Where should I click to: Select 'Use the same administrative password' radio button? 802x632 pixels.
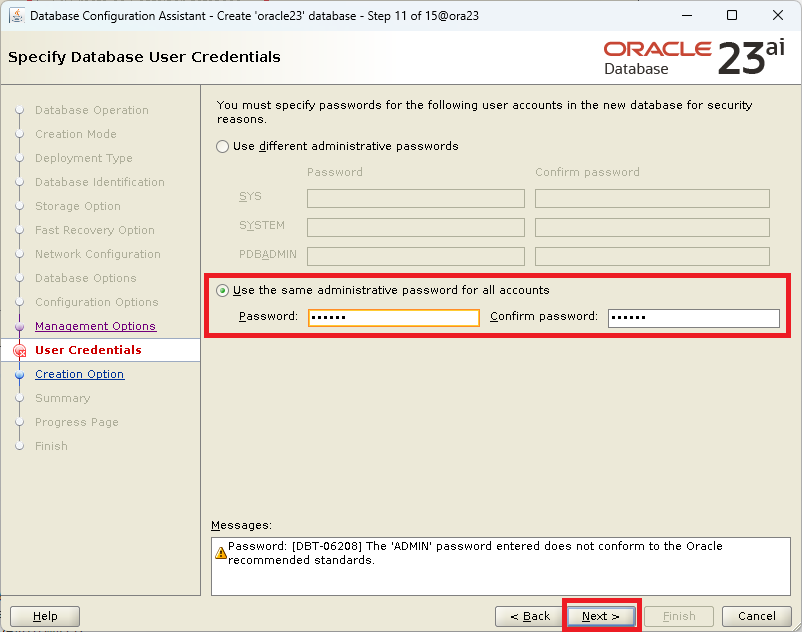[x=222, y=290]
